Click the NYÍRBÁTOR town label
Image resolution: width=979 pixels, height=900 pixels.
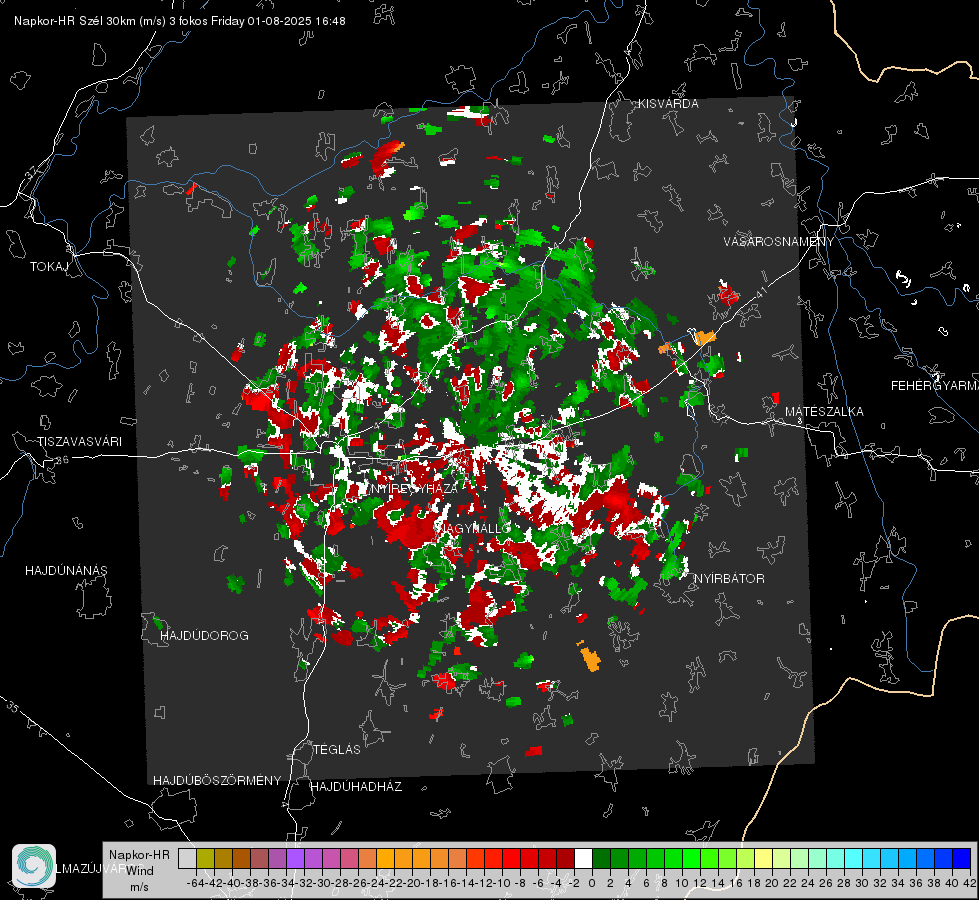click(x=729, y=579)
